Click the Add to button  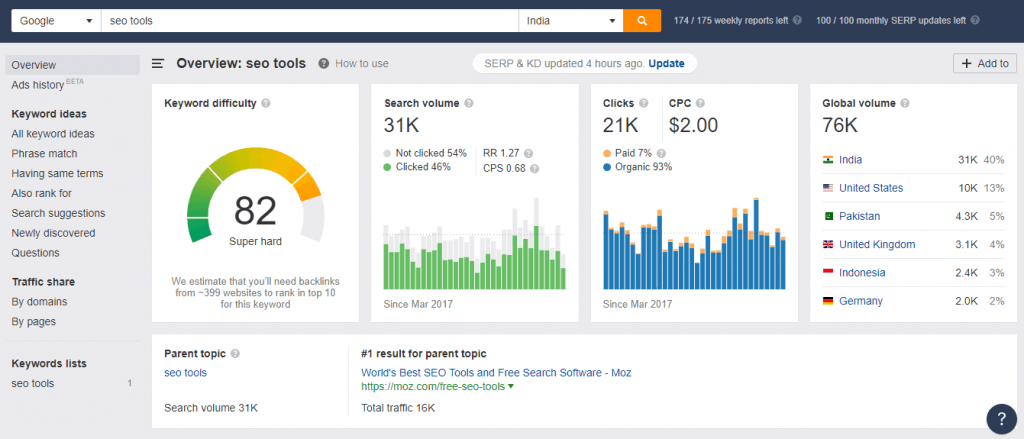[985, 63]
